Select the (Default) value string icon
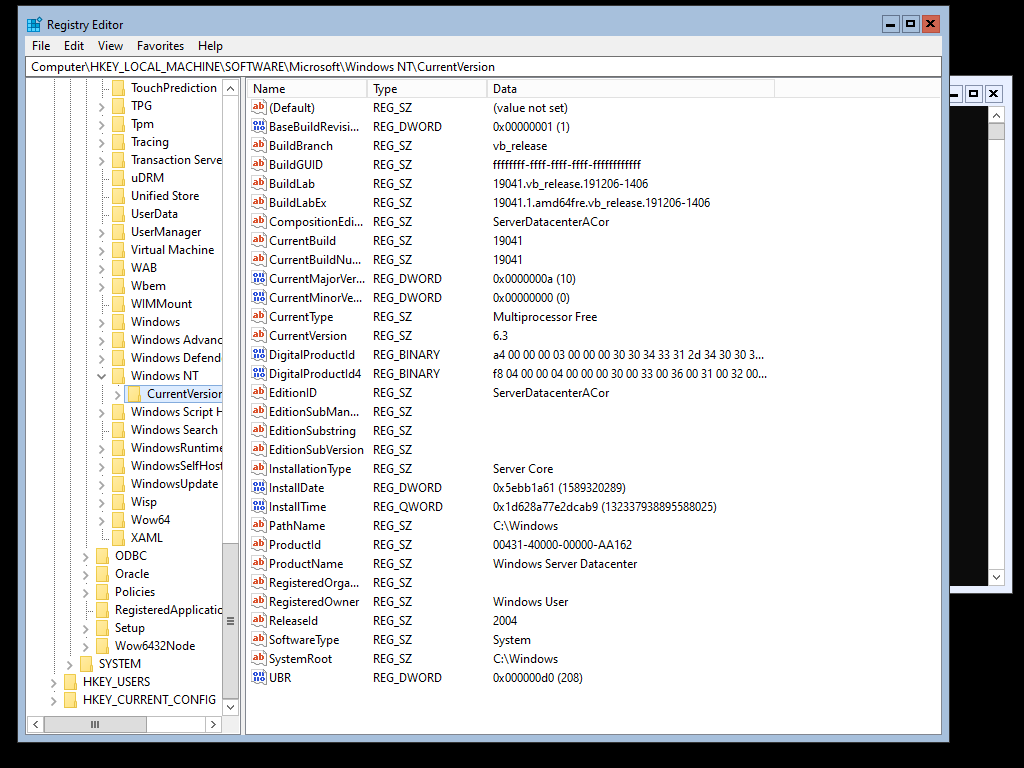The image size is (1024, 768). tap(259, 108)
